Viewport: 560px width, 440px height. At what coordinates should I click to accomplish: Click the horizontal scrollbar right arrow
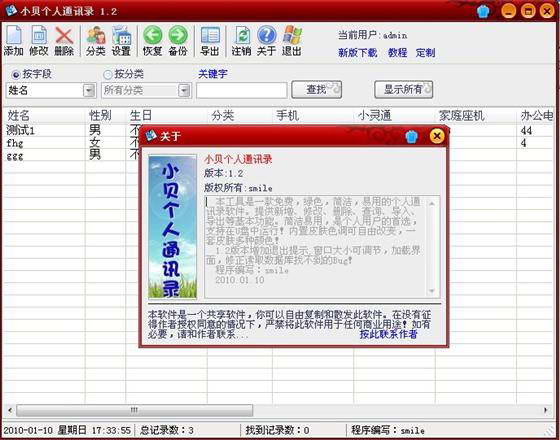(545, 410)
